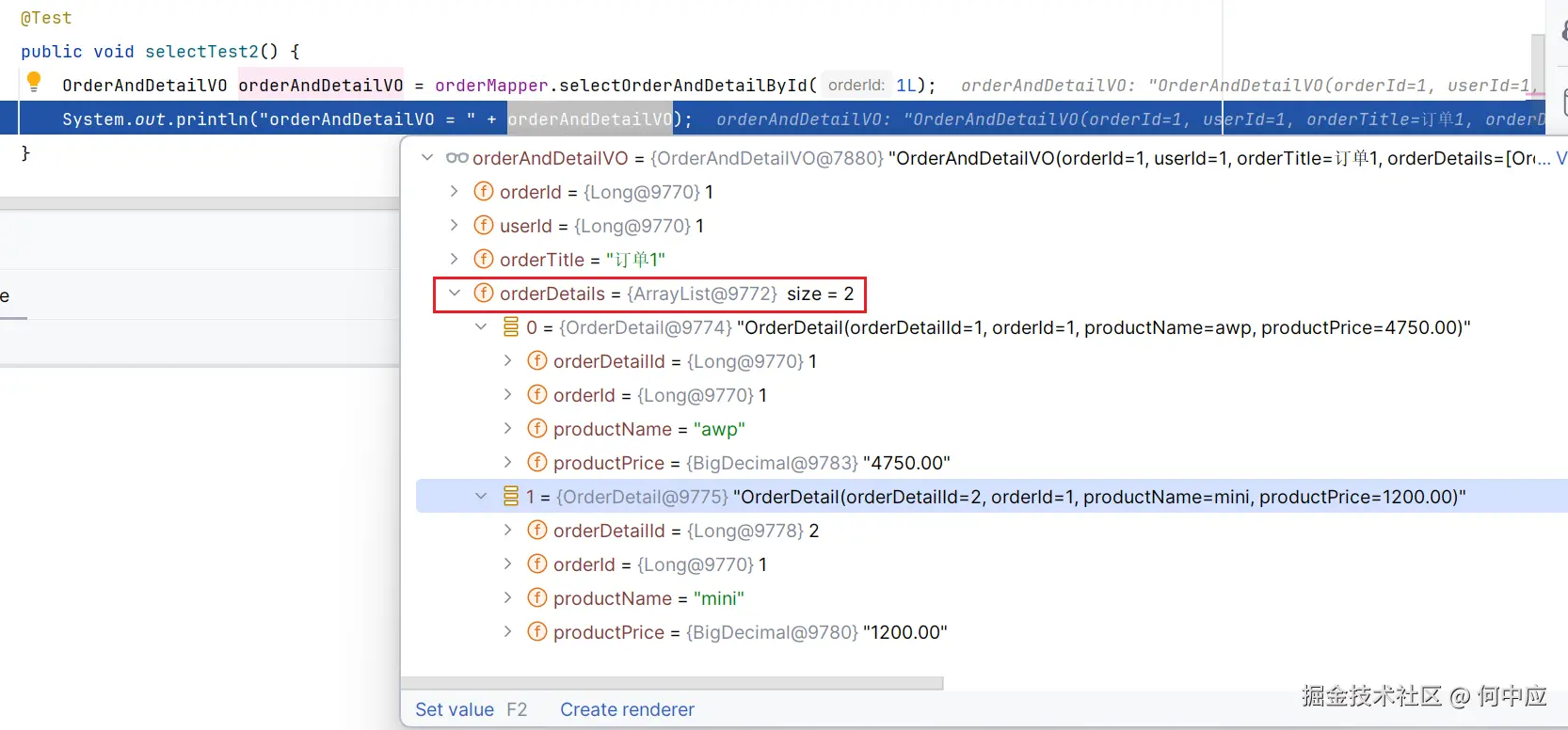Click field icon of productName awp
Image resolution: width=1568 pixels, height=730 pixels.
click(x=537, y=429)
